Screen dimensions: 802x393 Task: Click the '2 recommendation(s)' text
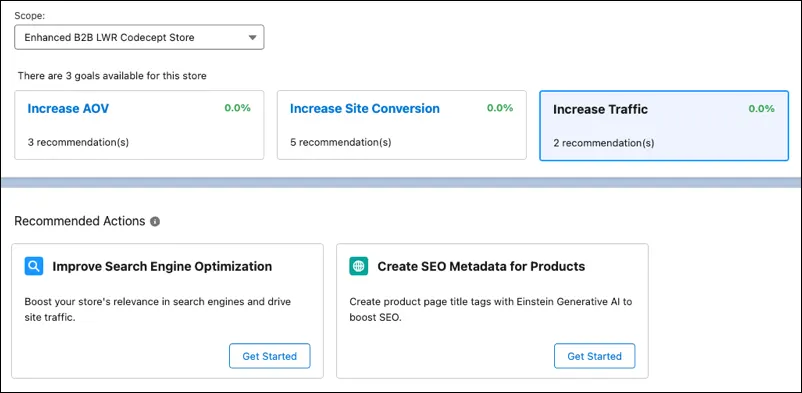604,143
